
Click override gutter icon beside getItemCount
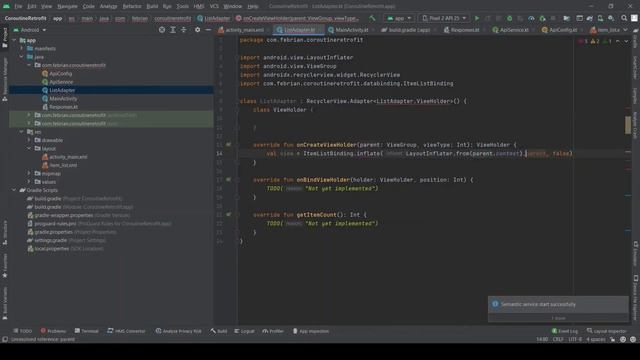(x=228, y=215)
